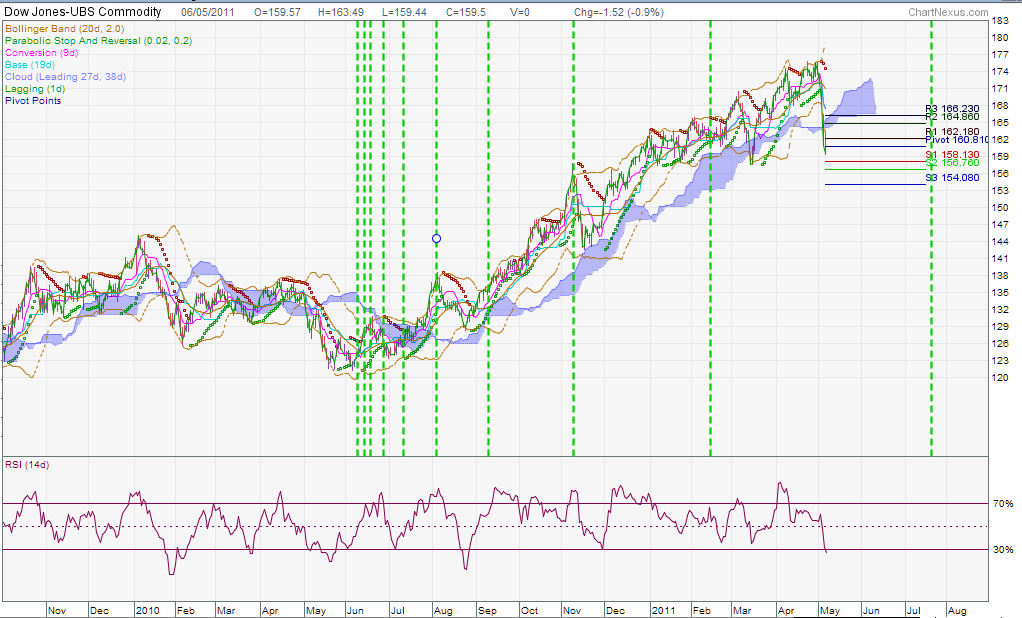Image resolution: width=1022 pixels, height=618 pixels.
Task: Click the date 06/05/2011 in header
Action: click(x=207, y=12)
